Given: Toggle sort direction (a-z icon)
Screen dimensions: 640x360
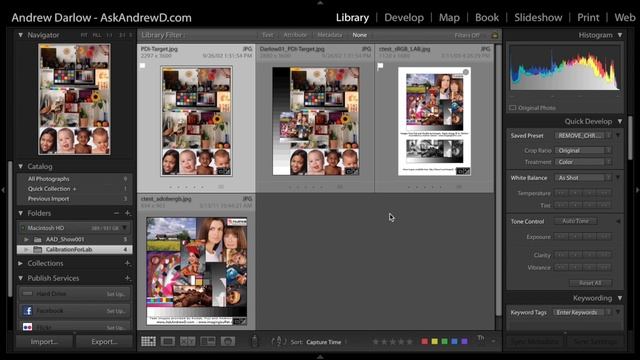Looking at the screenshot, I should (279, 341).
